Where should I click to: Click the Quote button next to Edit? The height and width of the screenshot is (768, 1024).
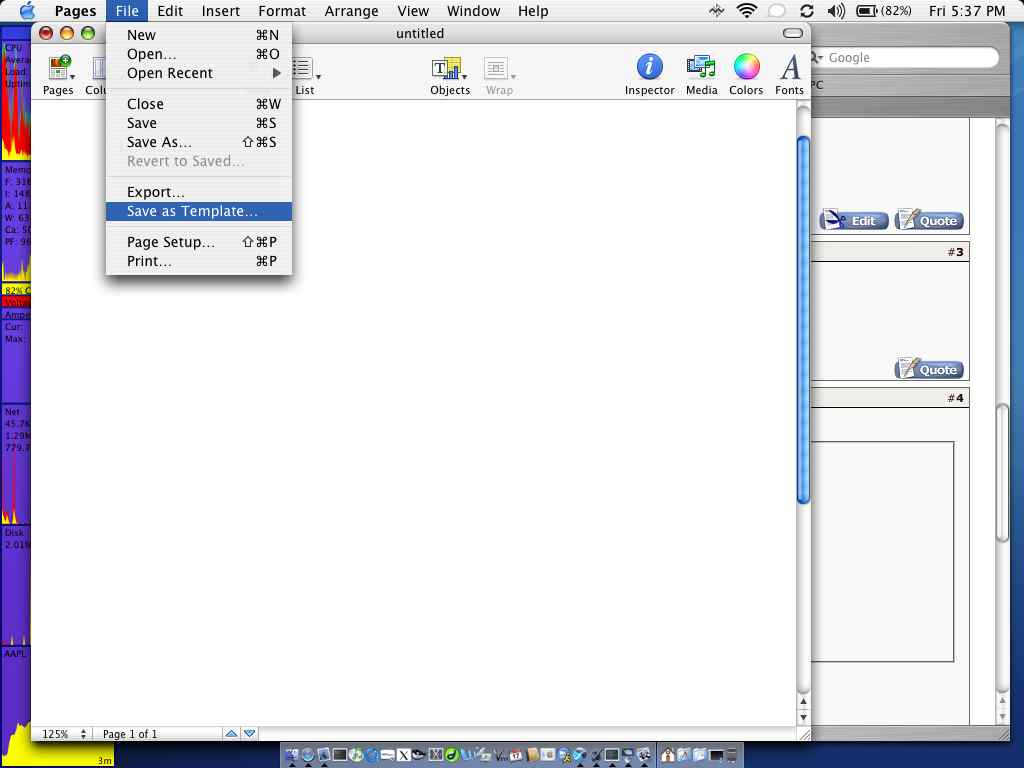pyautogui.click(x=929, y=220)
